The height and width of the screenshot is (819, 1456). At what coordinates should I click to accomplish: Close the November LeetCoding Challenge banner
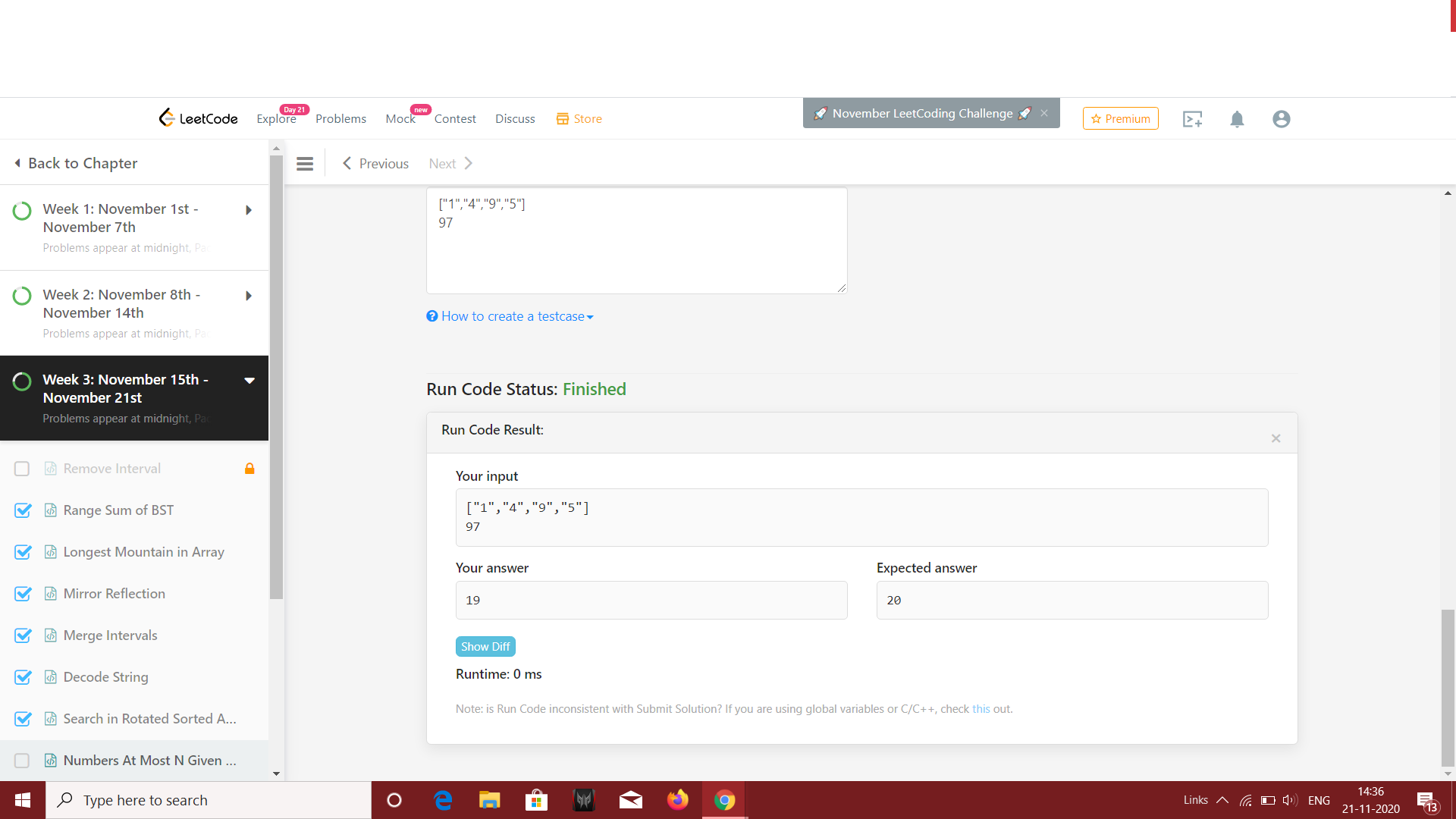coord(1044,113)
